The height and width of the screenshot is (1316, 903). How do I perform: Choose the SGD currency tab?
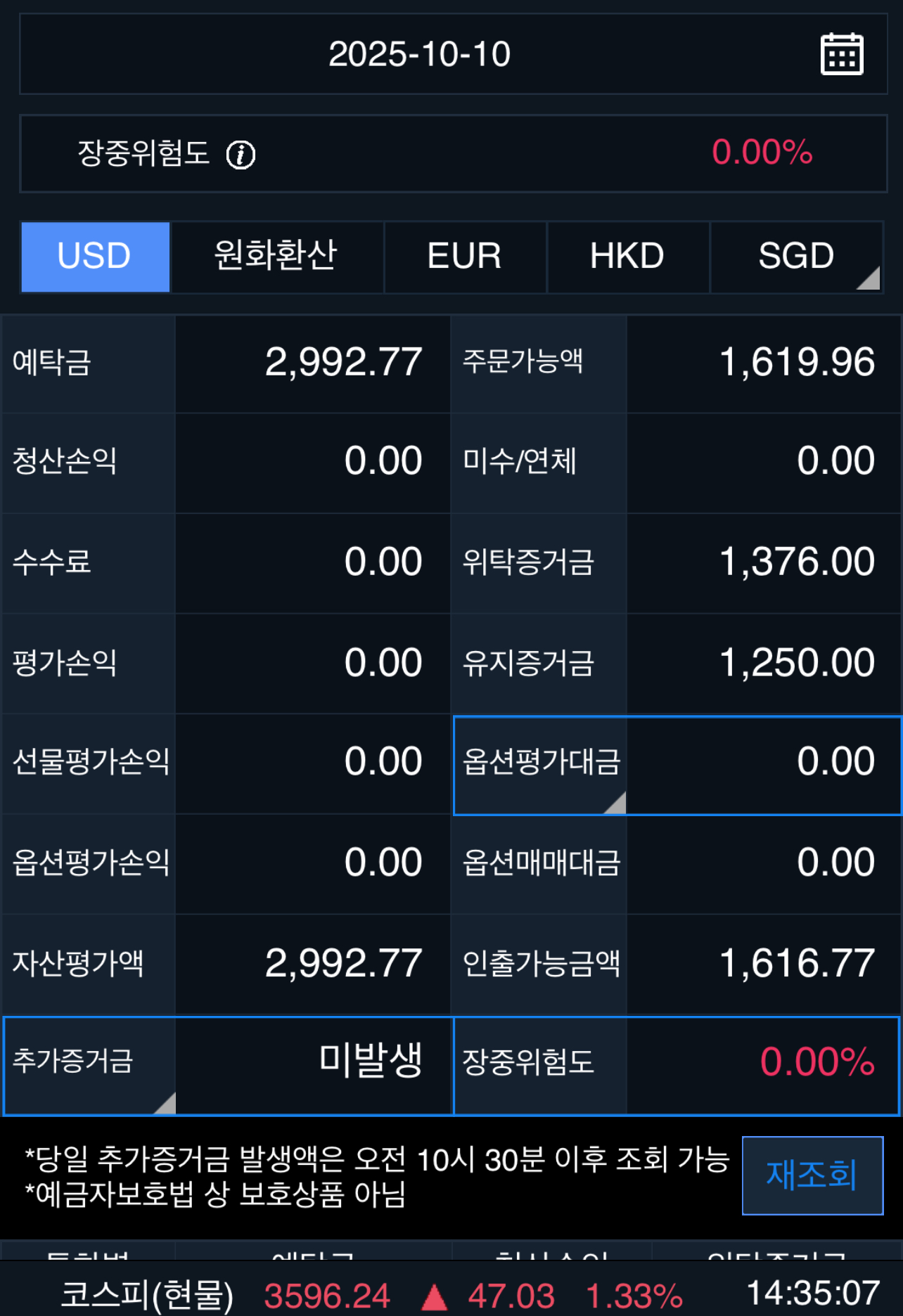[795, 256]
